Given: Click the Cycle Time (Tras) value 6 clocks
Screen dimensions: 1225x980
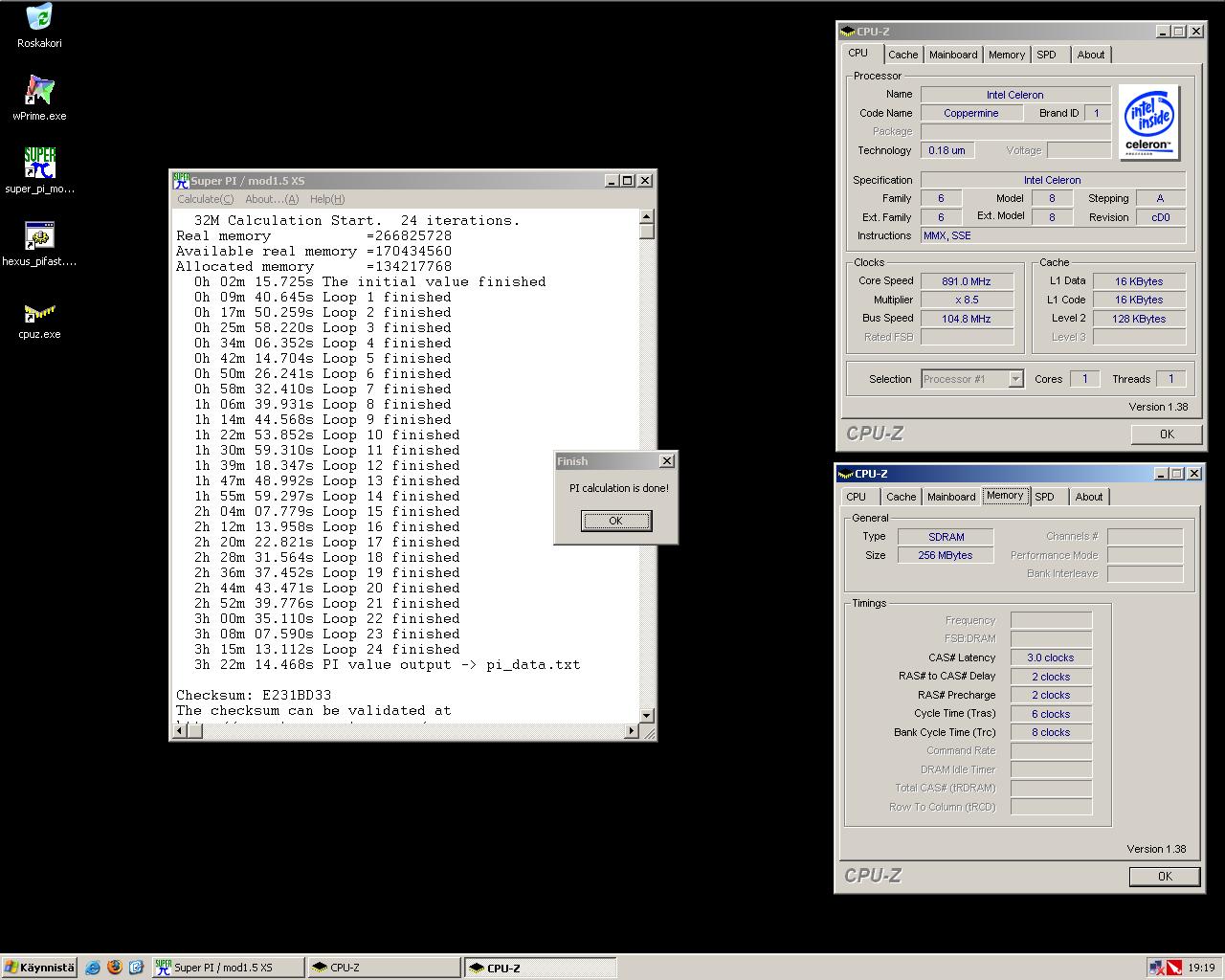Looking at the screenshot, I should [1051, 714].
